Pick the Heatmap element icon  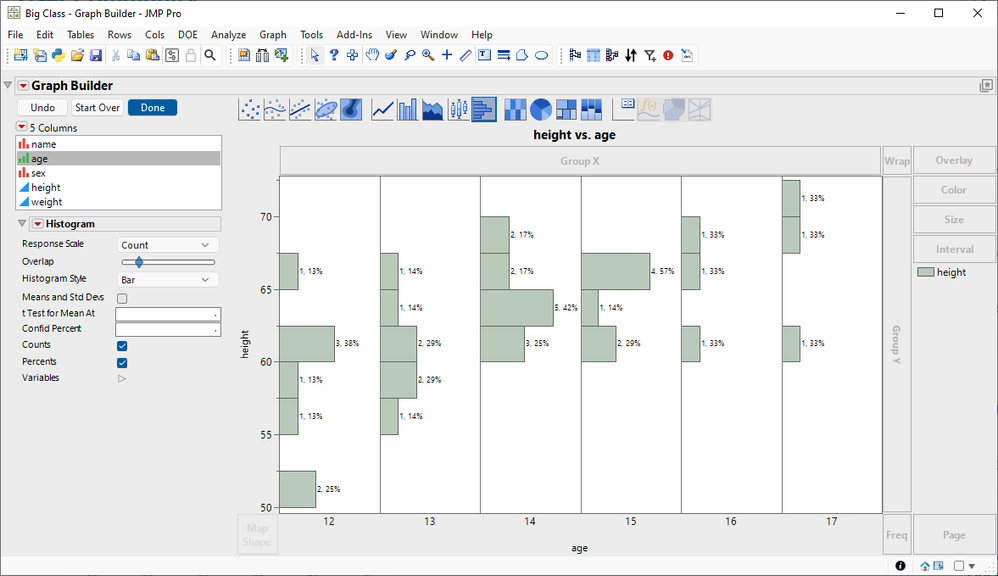(515, 109)
